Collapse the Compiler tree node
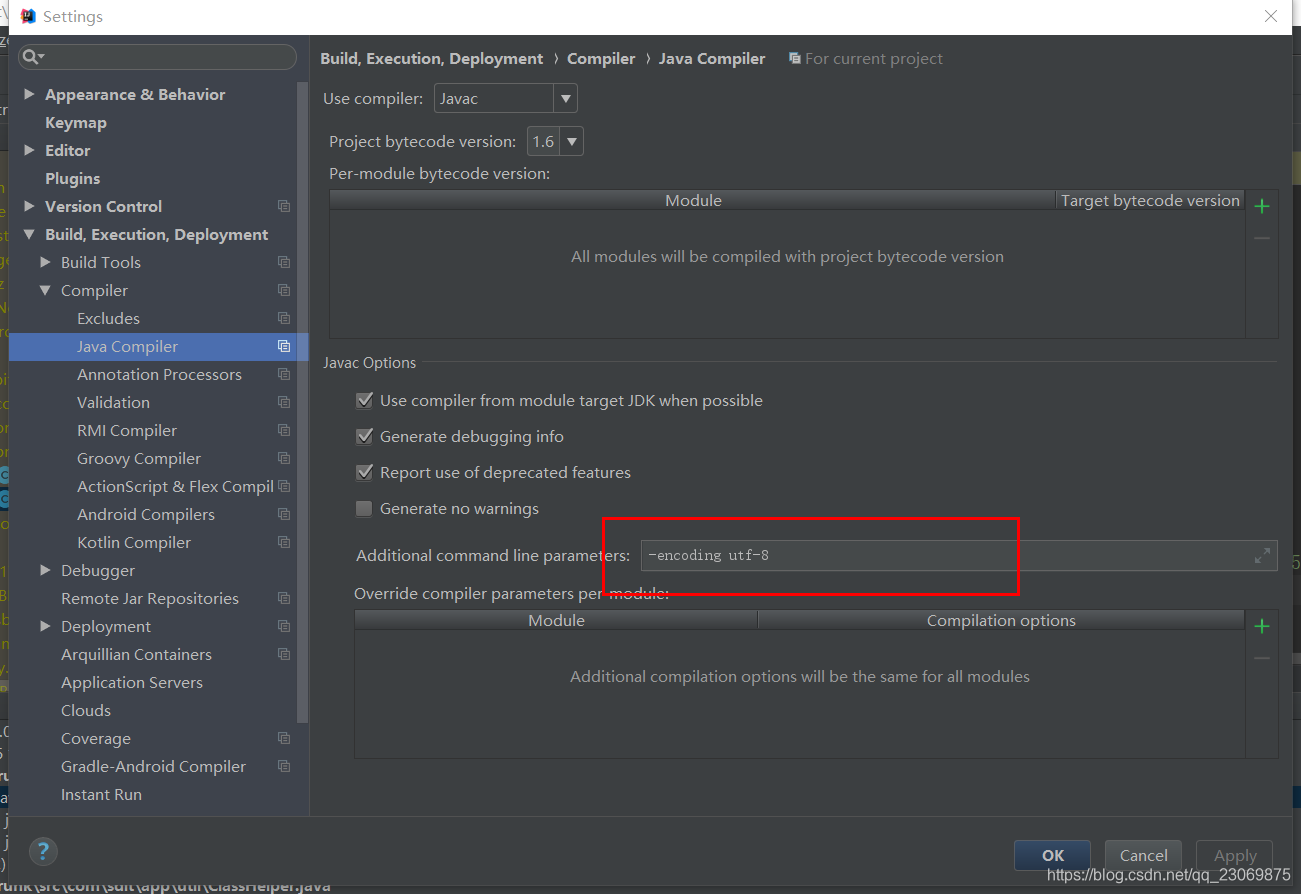Viewport: 1301px width, 894px height. (45, 290)
